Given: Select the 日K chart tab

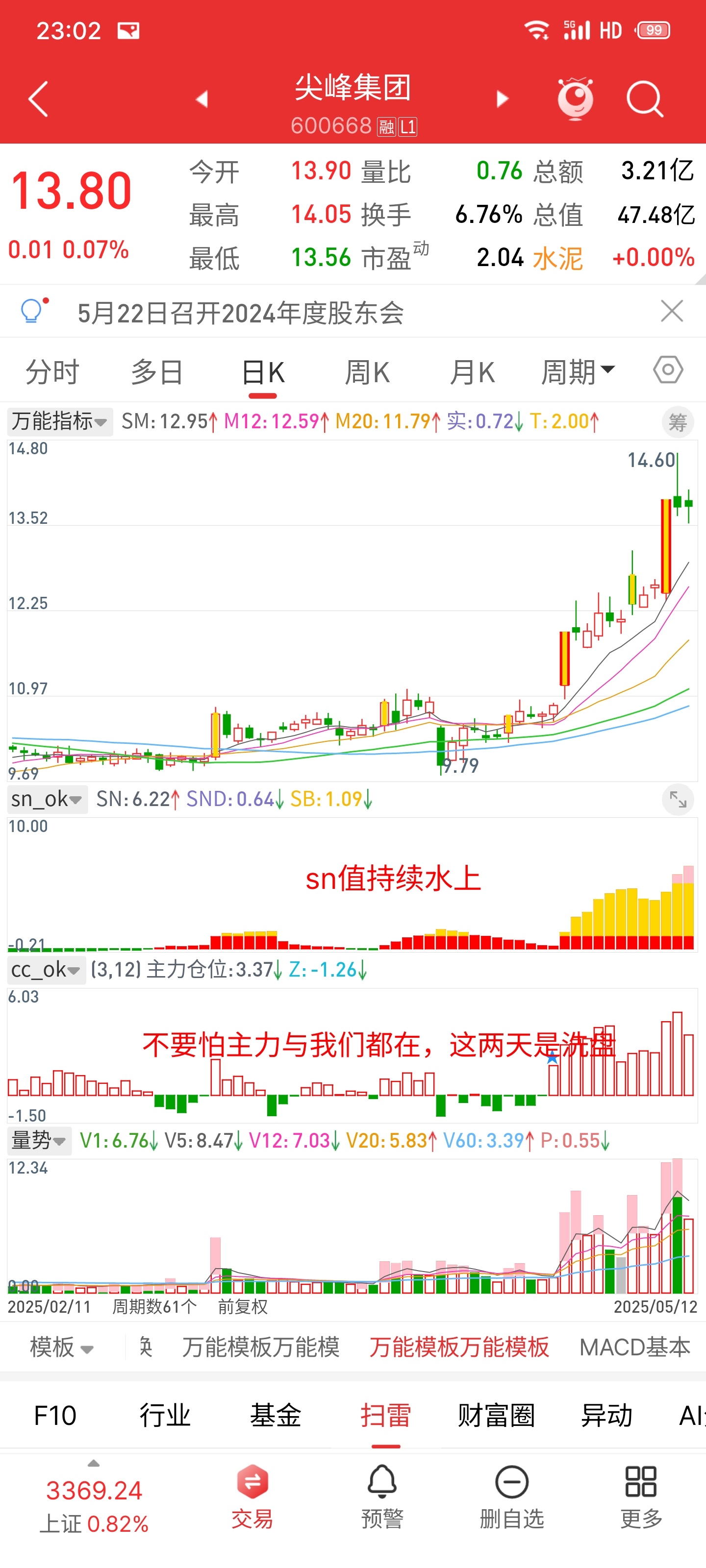Looking at the screenshot, I should (x=262, y=371).
